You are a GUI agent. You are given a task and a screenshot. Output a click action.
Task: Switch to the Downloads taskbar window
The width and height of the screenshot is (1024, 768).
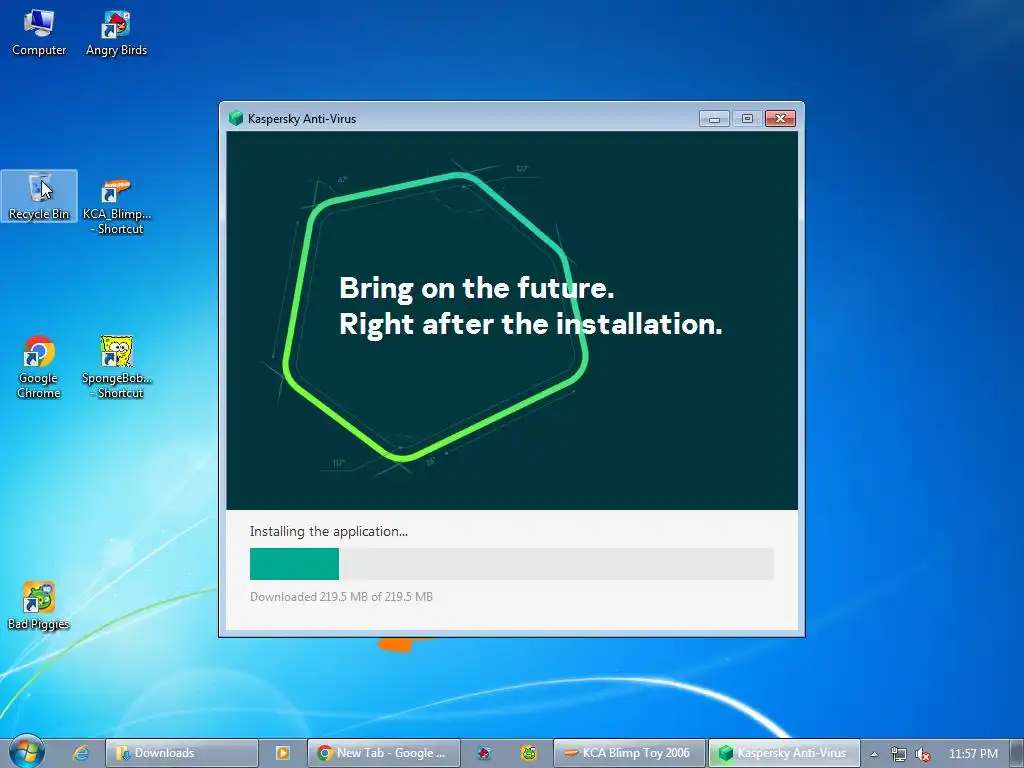point(182,753)
